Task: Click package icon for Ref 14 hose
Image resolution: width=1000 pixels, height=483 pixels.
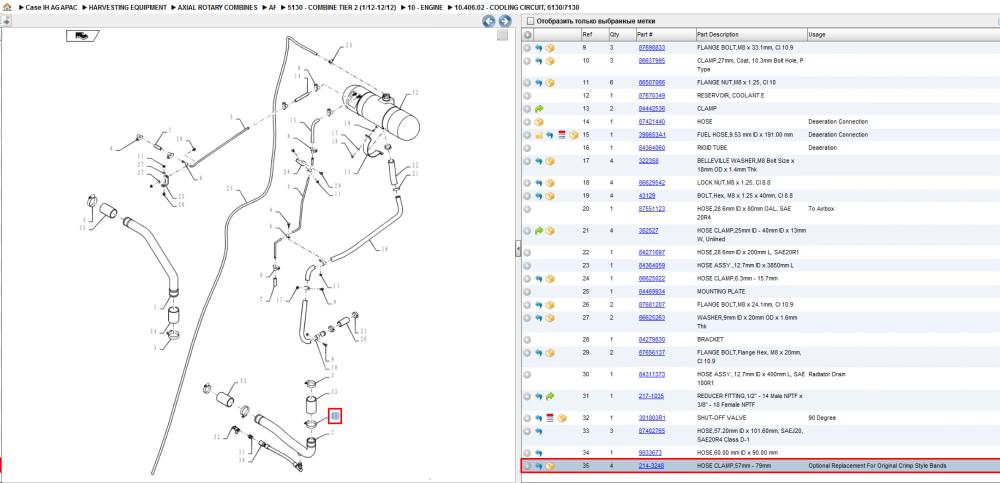Action: (x=538, y=121)
